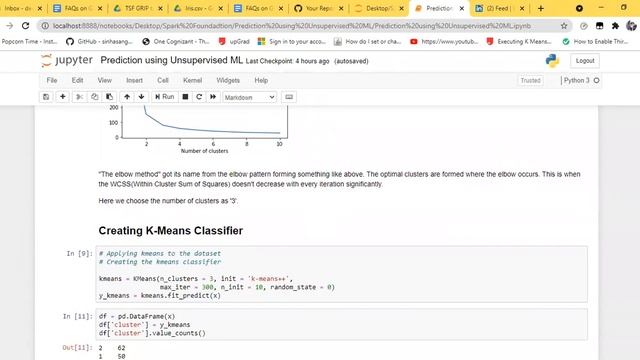Open the View menu

coord(104,80)
